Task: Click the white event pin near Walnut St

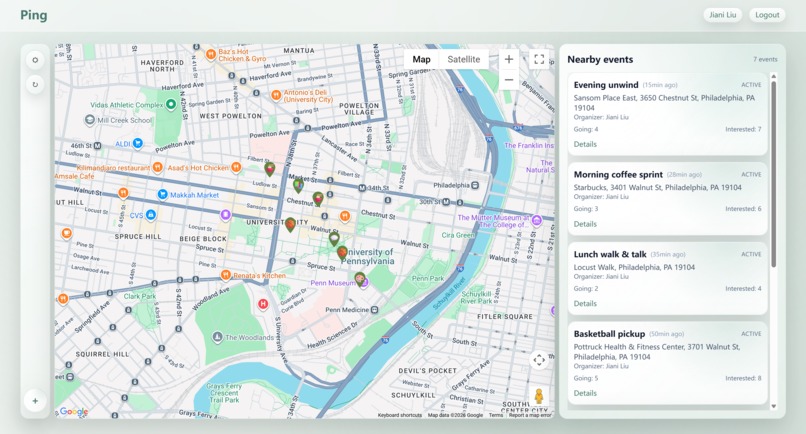Action: [x=334, y=239]
